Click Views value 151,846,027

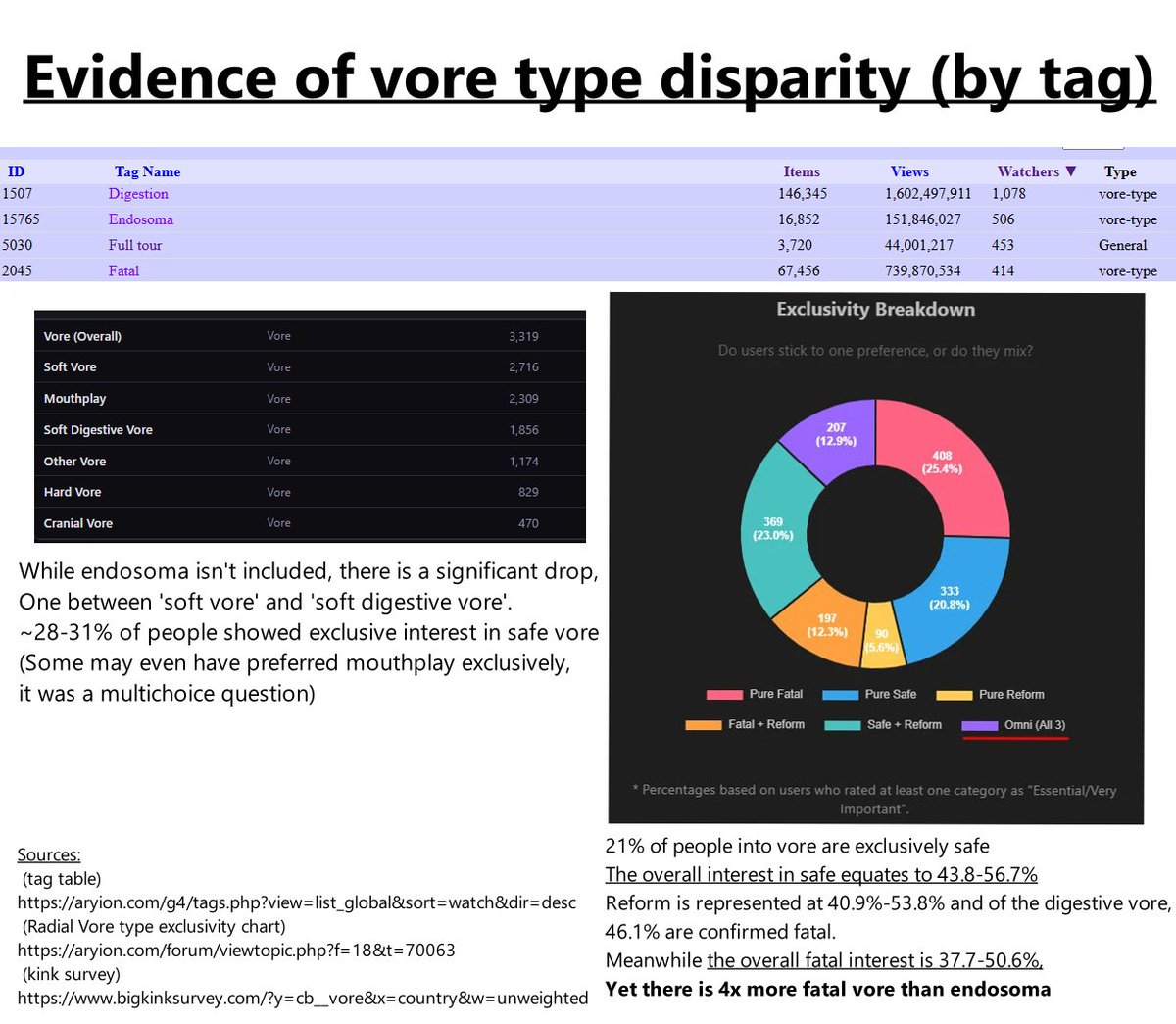923,219
